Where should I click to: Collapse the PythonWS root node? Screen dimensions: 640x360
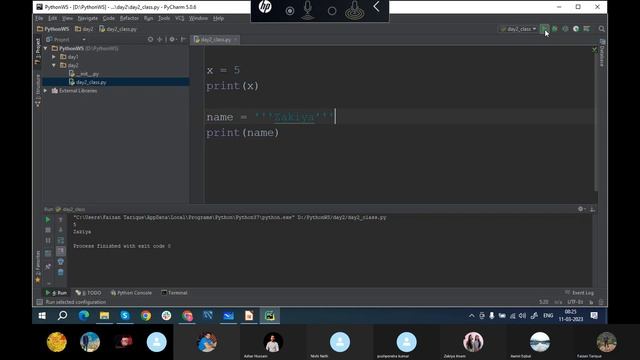46,48
